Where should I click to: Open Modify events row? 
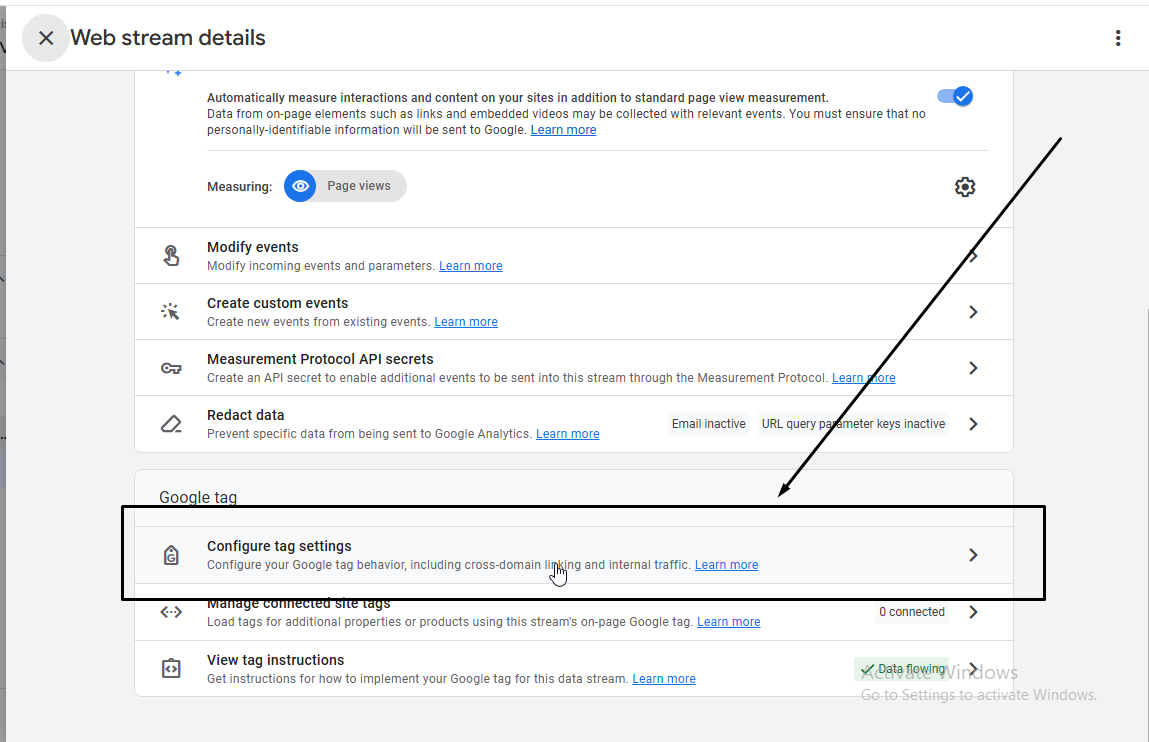[x=574, y=256]
